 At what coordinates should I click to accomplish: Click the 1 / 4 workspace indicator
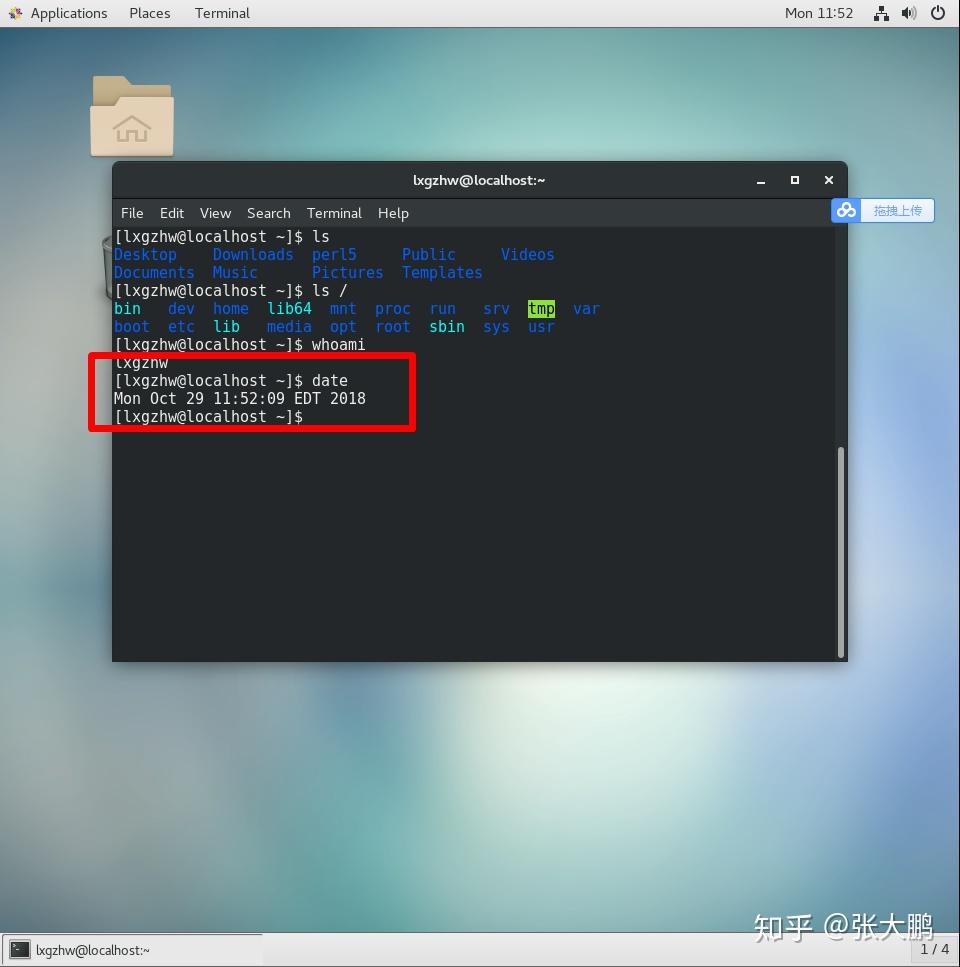[935, 950]
